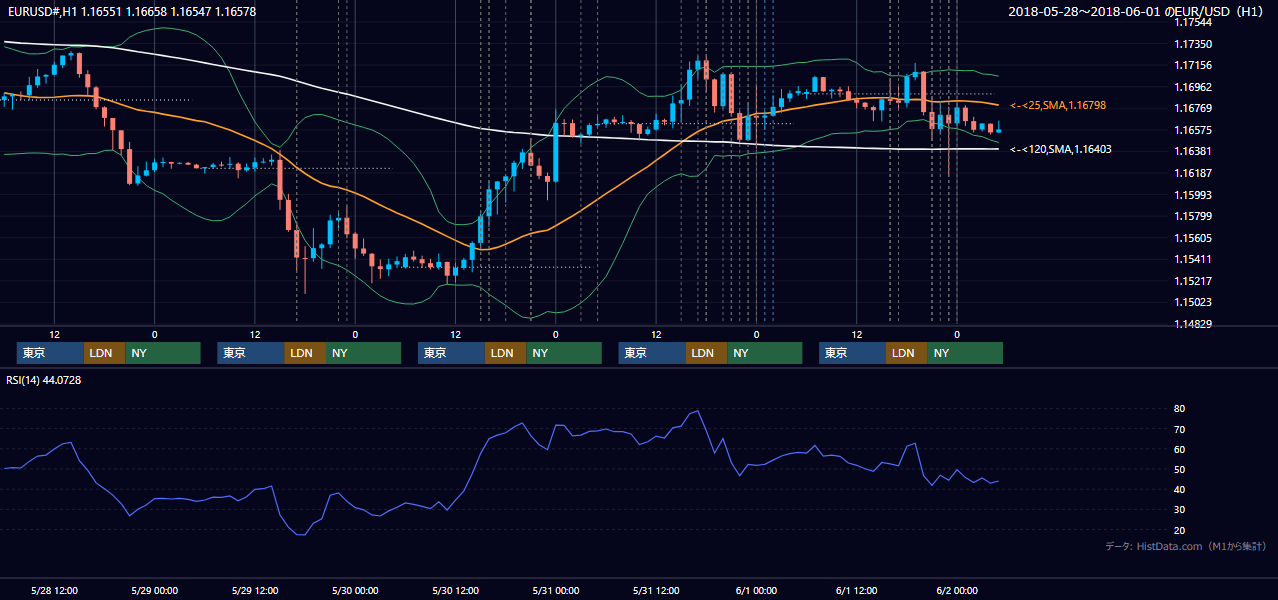Click RSI scale value 20
Image resolution: width=1278 pixels, height=600 pixels.
tap(1179, 529)
